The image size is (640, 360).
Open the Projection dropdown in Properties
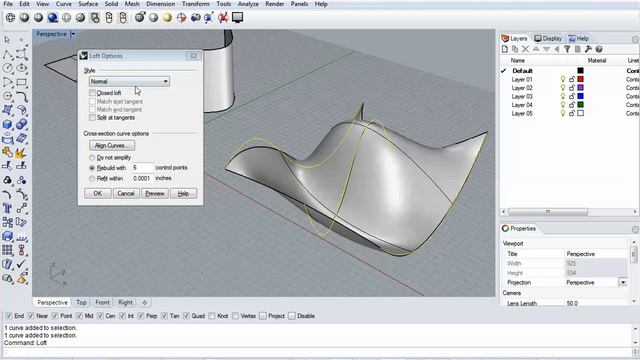tap(622, 282)
